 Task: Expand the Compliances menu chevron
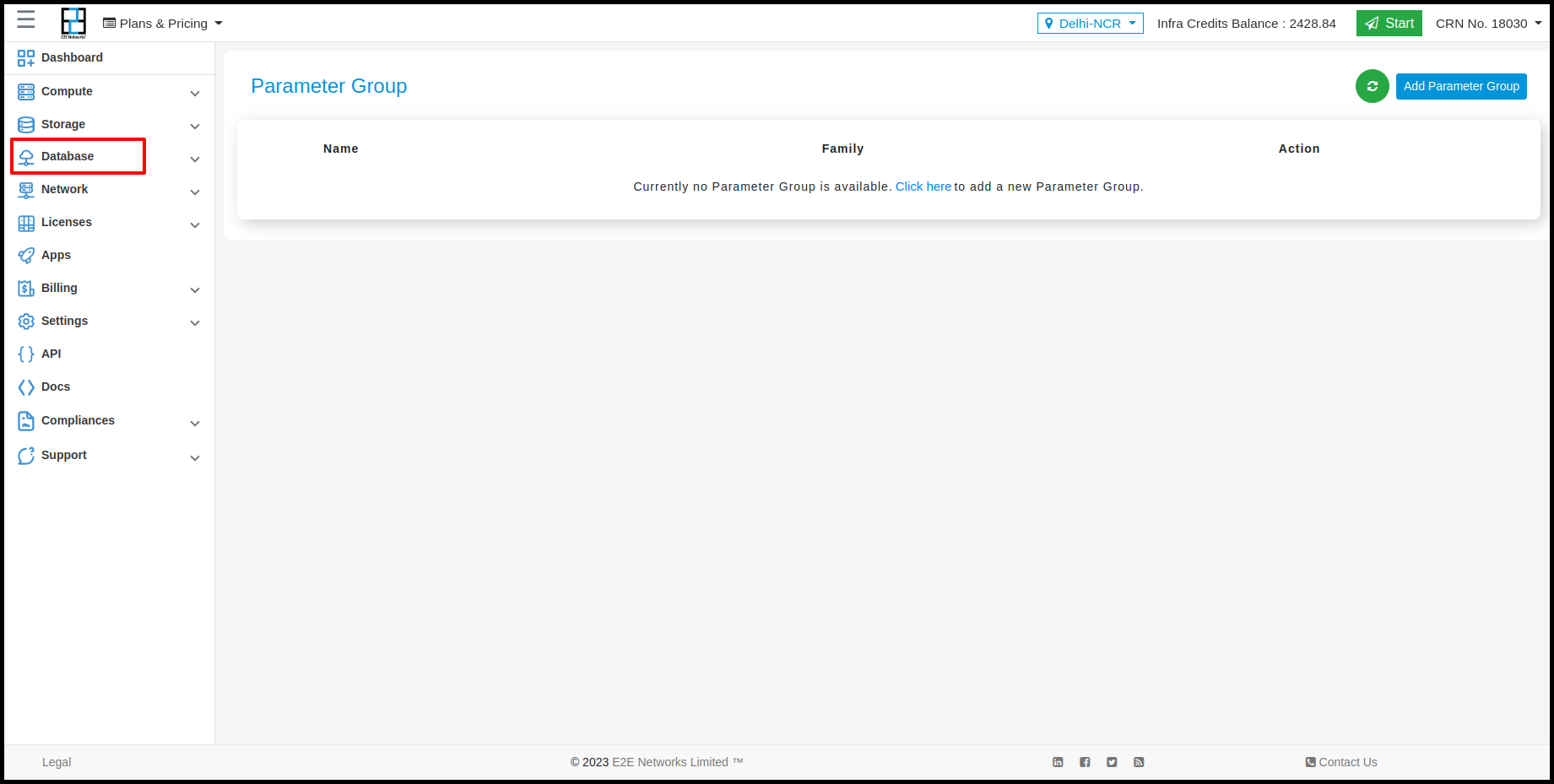195,424
